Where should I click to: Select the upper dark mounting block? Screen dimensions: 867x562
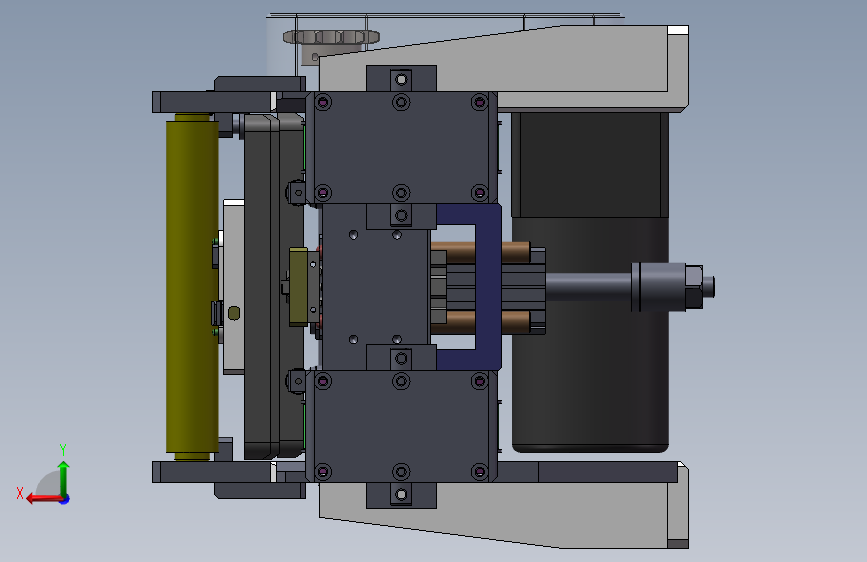[x=401, y=147]
